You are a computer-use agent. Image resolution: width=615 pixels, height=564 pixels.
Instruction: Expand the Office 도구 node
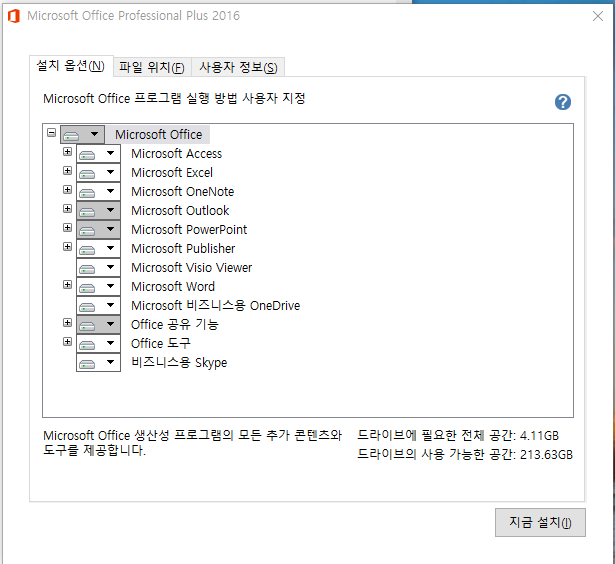(67, 341)
